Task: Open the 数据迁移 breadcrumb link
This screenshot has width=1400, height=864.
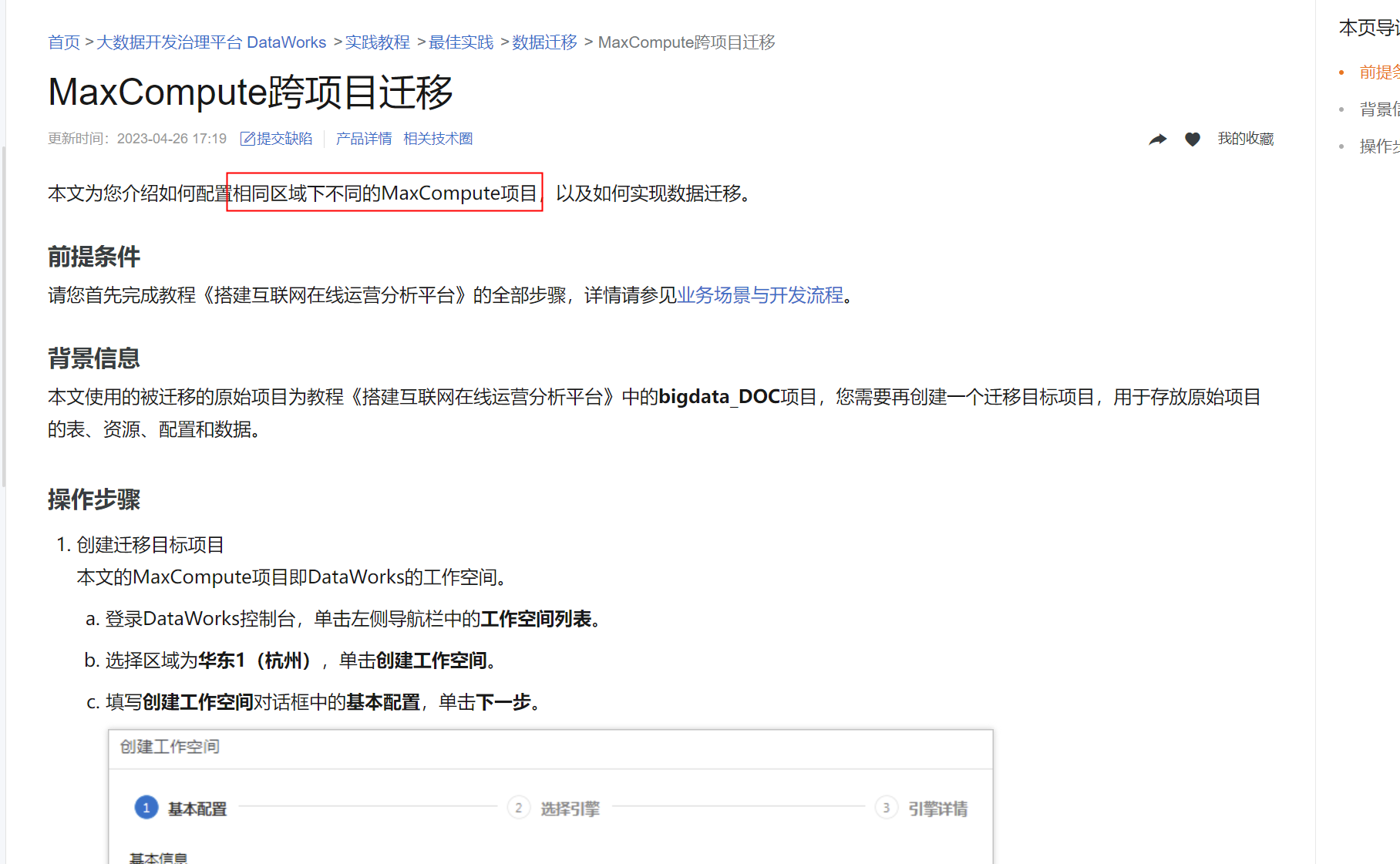Action: pos(545,42)
